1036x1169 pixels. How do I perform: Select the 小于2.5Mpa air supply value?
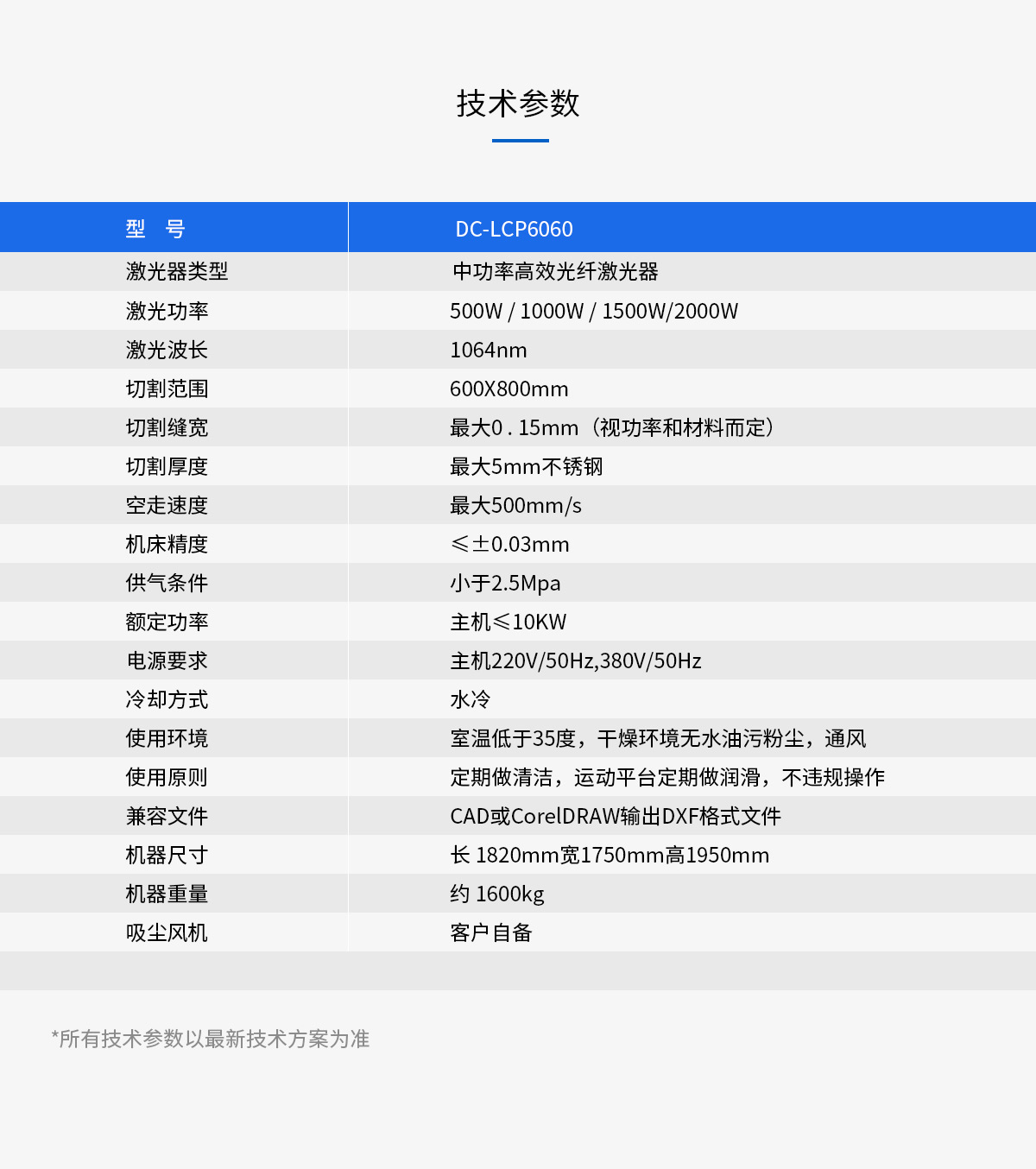[x=505, y=583]
